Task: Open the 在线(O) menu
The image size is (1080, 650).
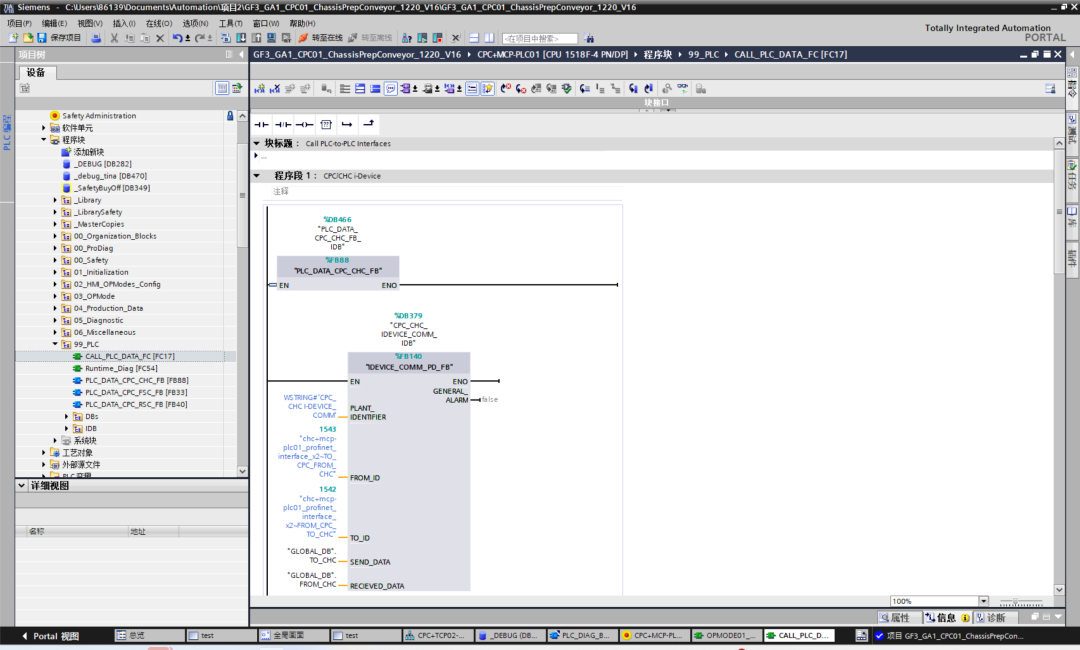Action: (159, 23)
